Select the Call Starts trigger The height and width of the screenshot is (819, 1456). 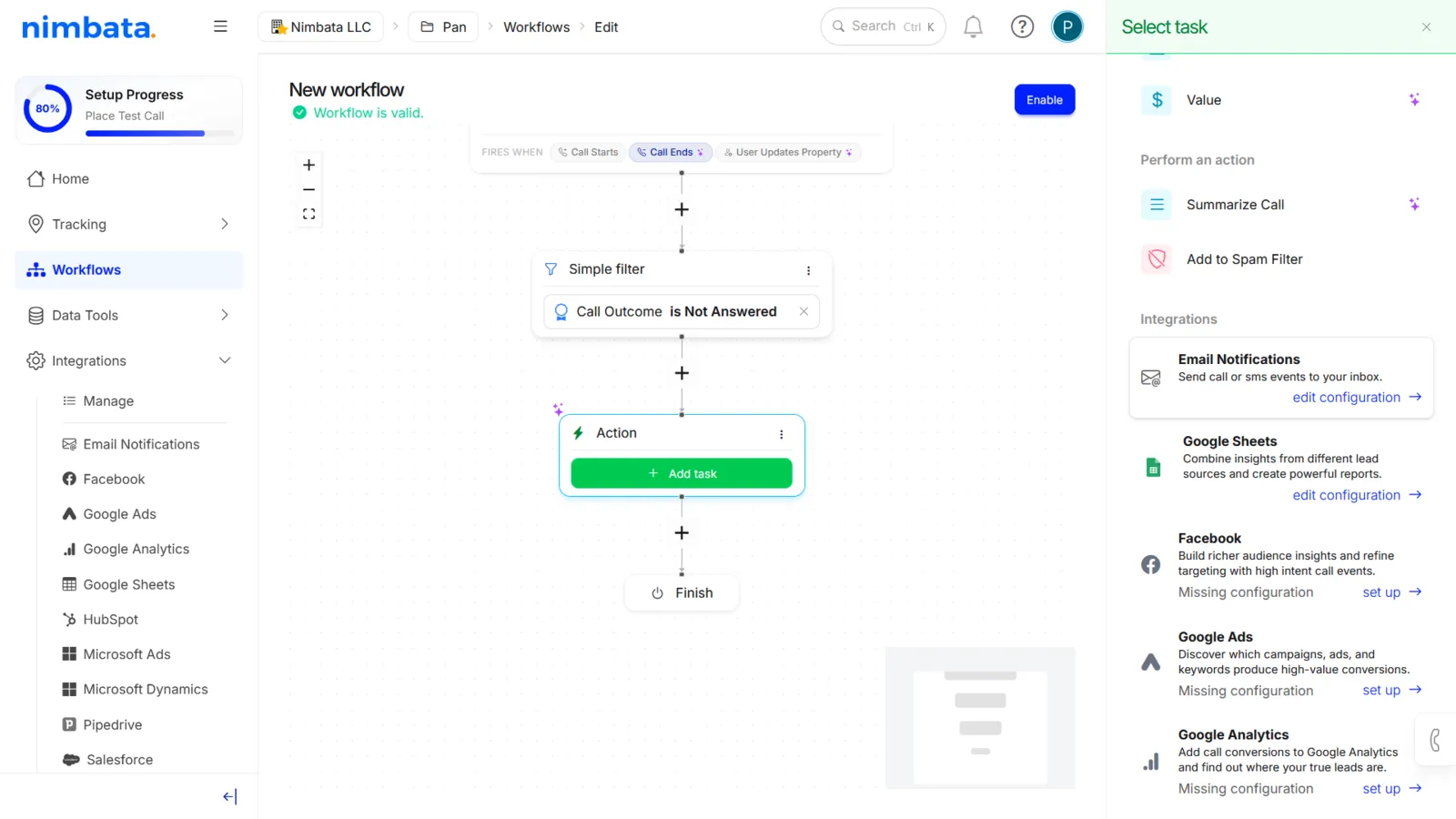pyautogui.click(x=588, y=152)
